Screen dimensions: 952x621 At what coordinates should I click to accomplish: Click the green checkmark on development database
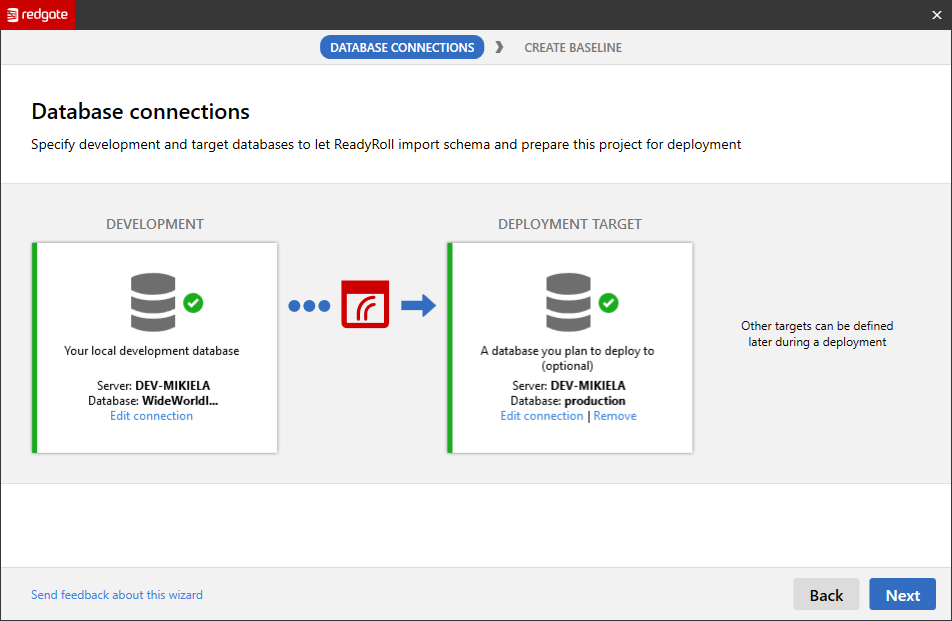[193, 302]
